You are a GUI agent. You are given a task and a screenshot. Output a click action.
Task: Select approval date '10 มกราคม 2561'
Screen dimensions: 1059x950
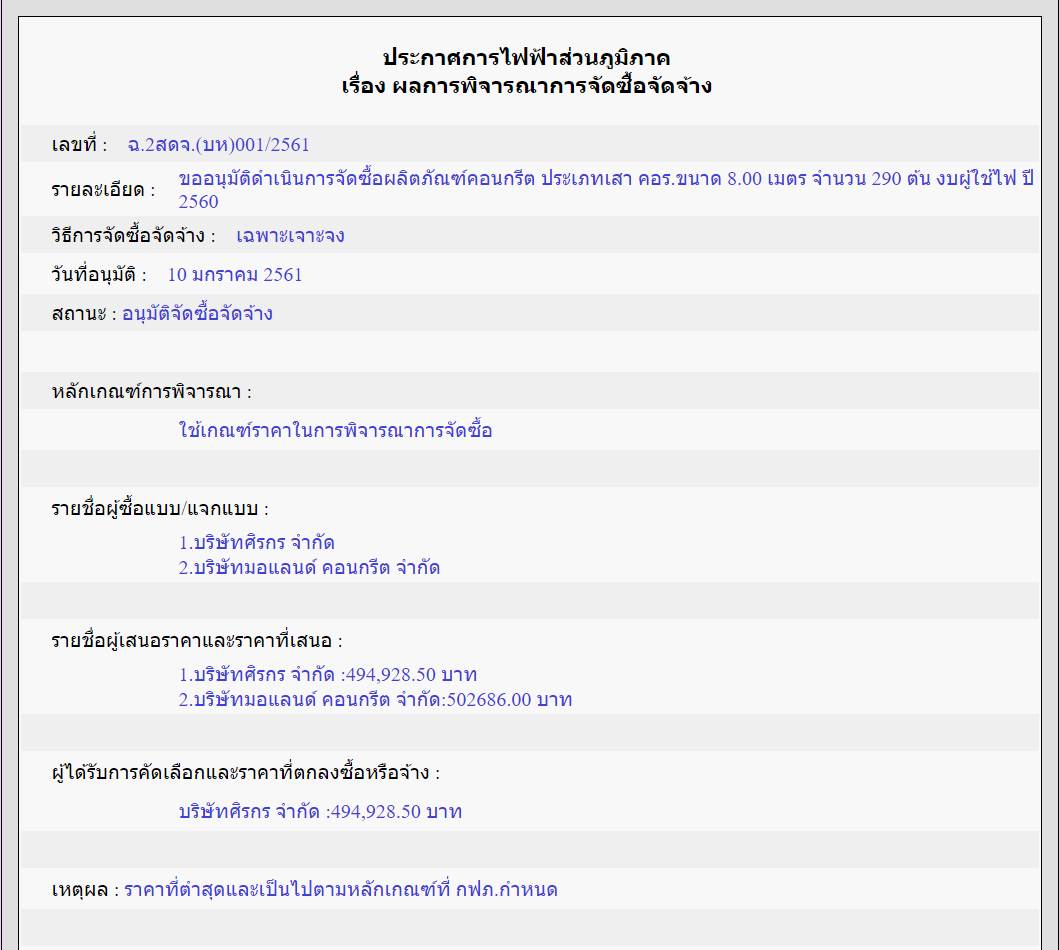click(x=234, y=275)
